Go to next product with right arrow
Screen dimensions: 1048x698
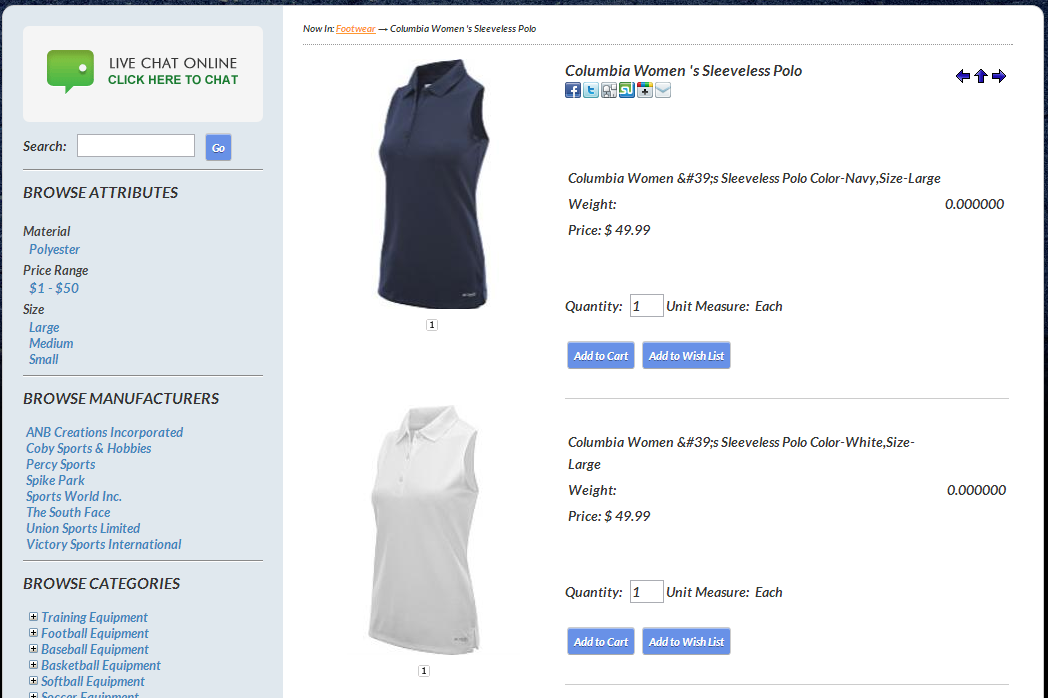[999, 76]
